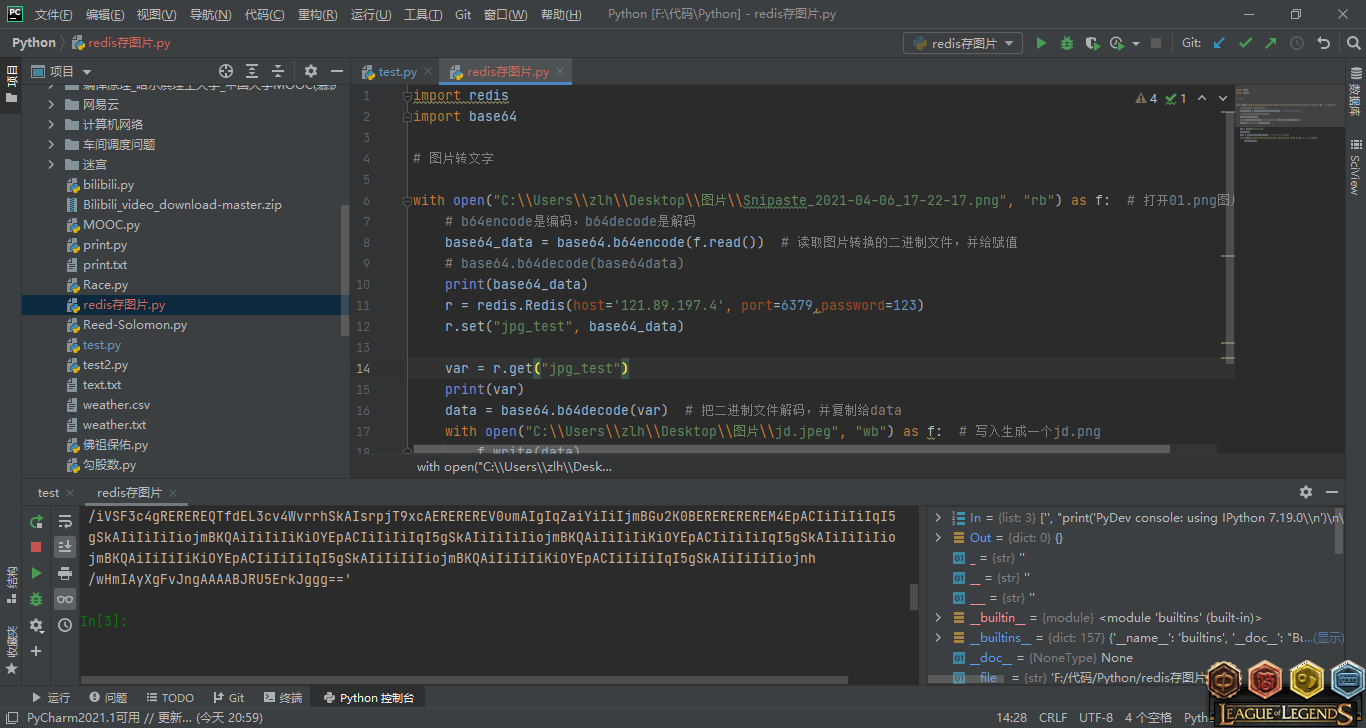Image resolution: width=1366 pixels, height=728 pixels.
Task: Expand the __builtins__ variable entry
Action: [x=938, y=638]
